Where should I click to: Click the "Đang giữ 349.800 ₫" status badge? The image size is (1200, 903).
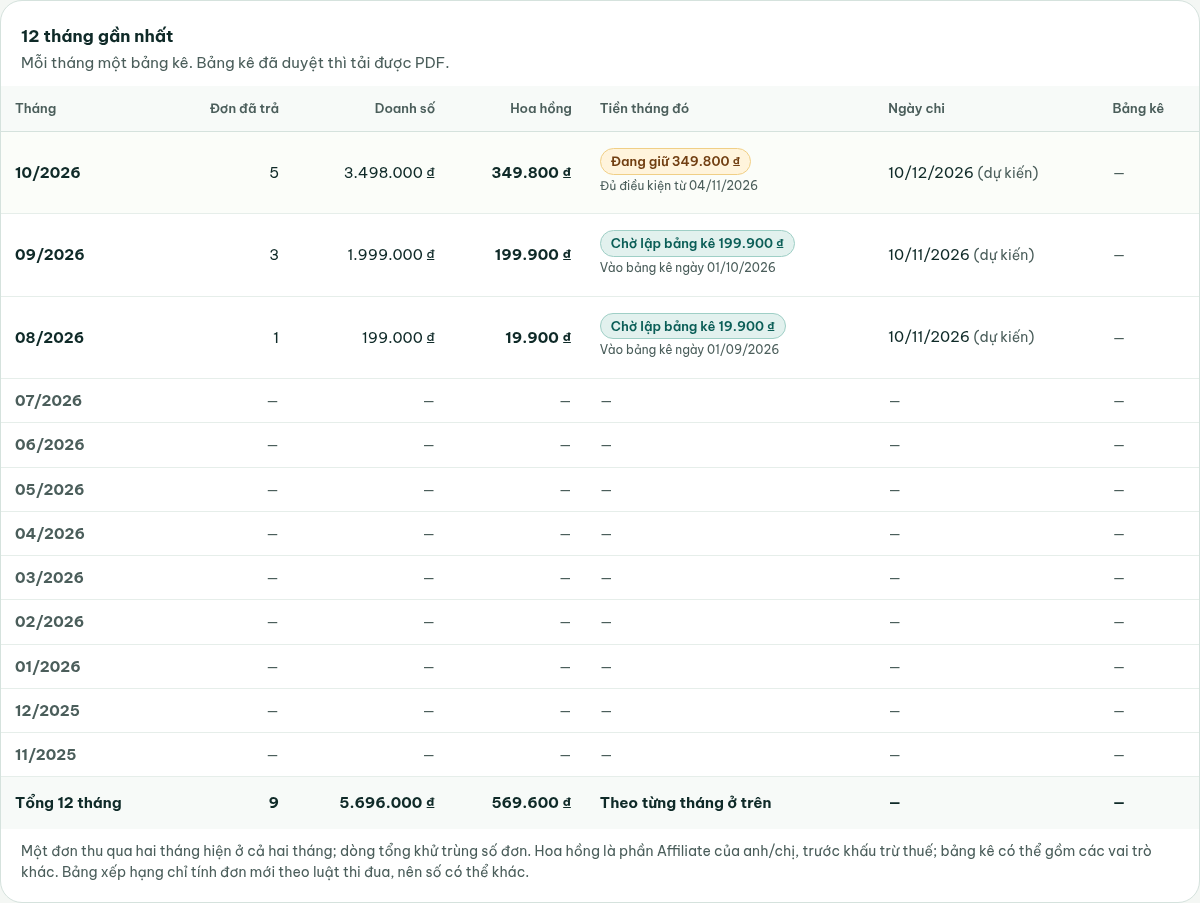point(675,161)
